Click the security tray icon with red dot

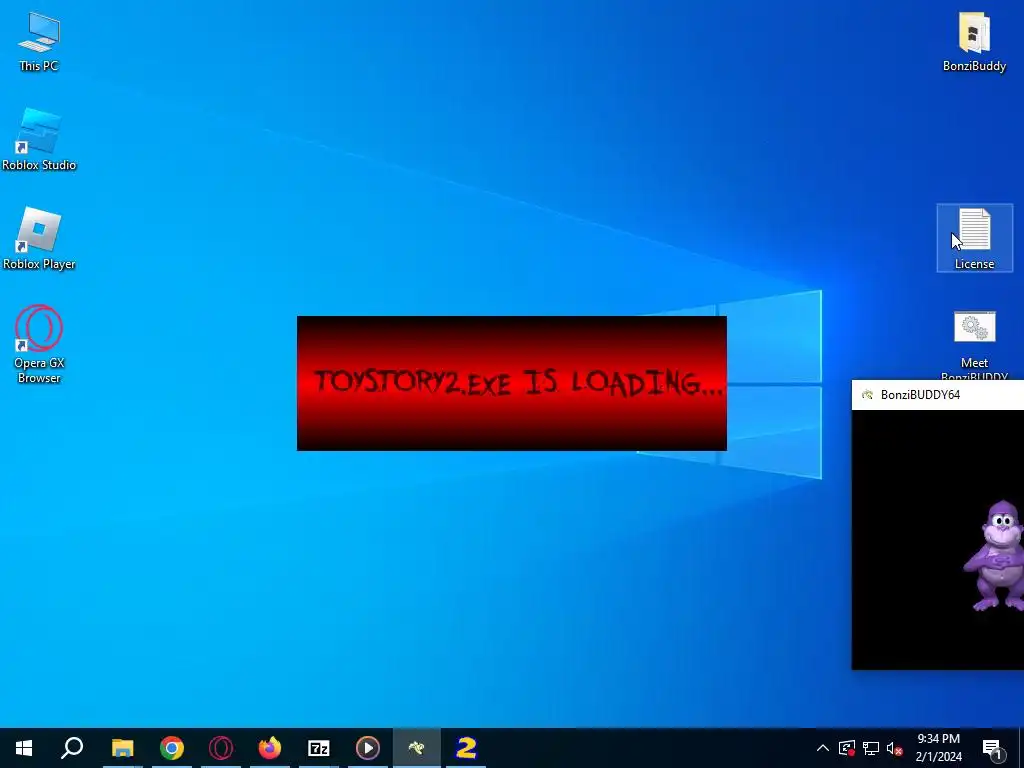pyautogui.click(x=847, y=748)
